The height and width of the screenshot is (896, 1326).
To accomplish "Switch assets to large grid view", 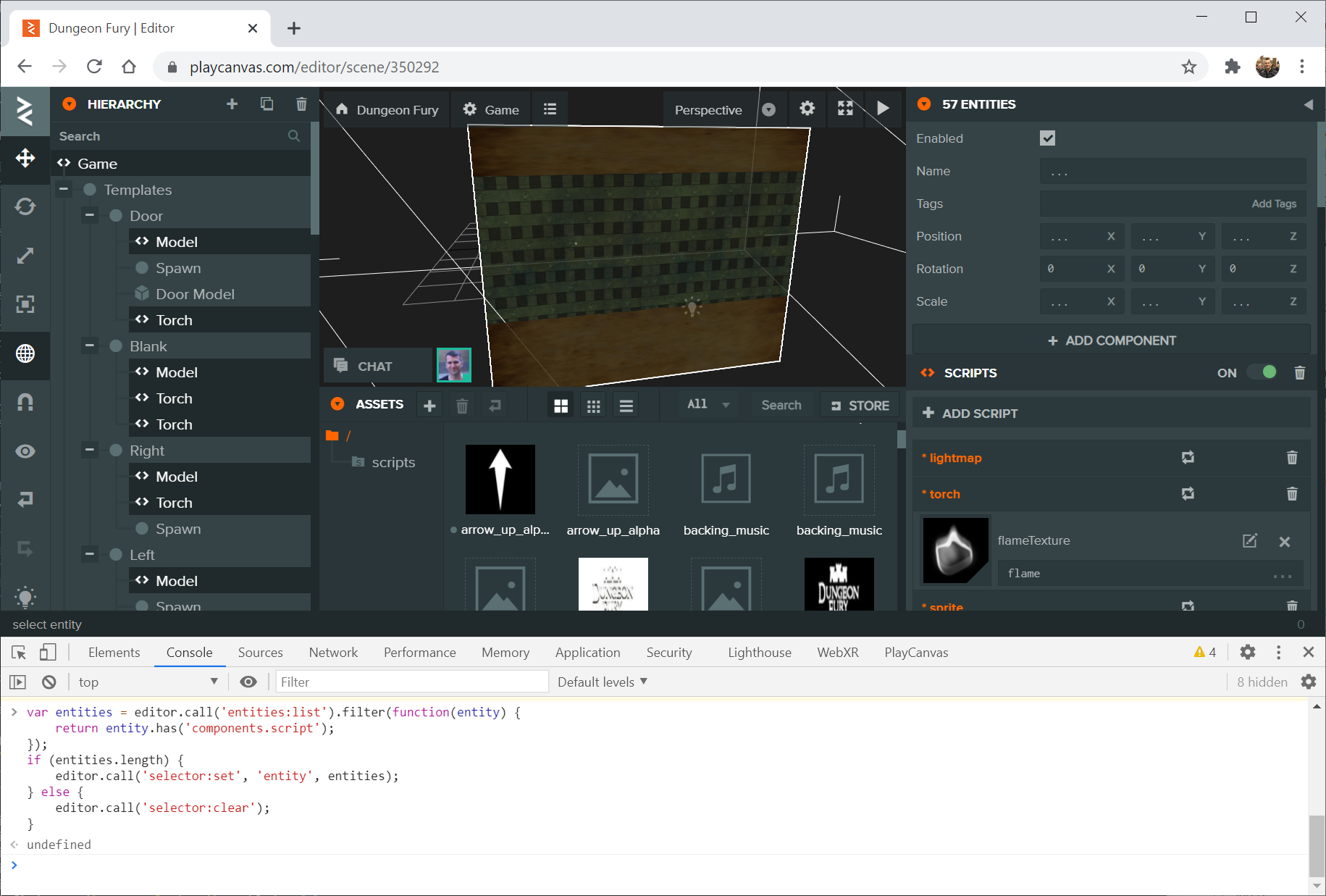I will (561, 406).
